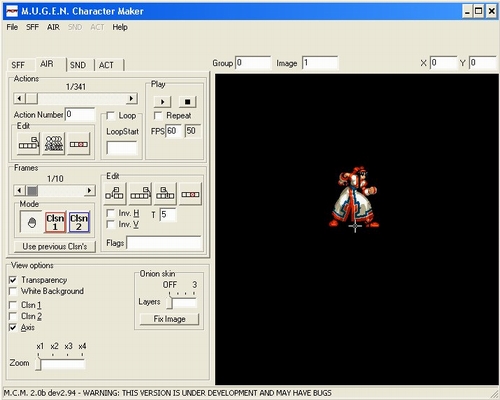This screenshot has width=500, height=400.
Task: Click the Frames scrollbar right arrow
Action: click(89, 190)
